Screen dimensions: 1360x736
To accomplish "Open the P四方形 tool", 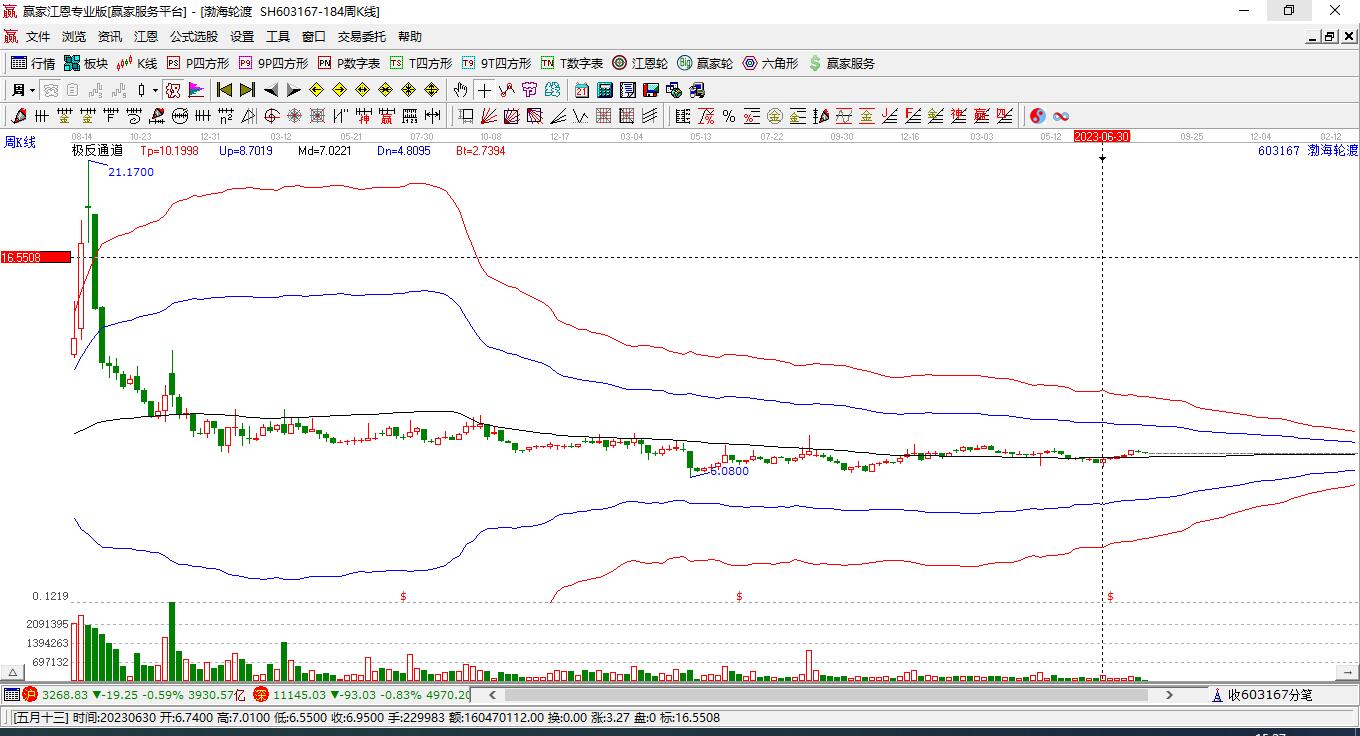I will [198, 63].
